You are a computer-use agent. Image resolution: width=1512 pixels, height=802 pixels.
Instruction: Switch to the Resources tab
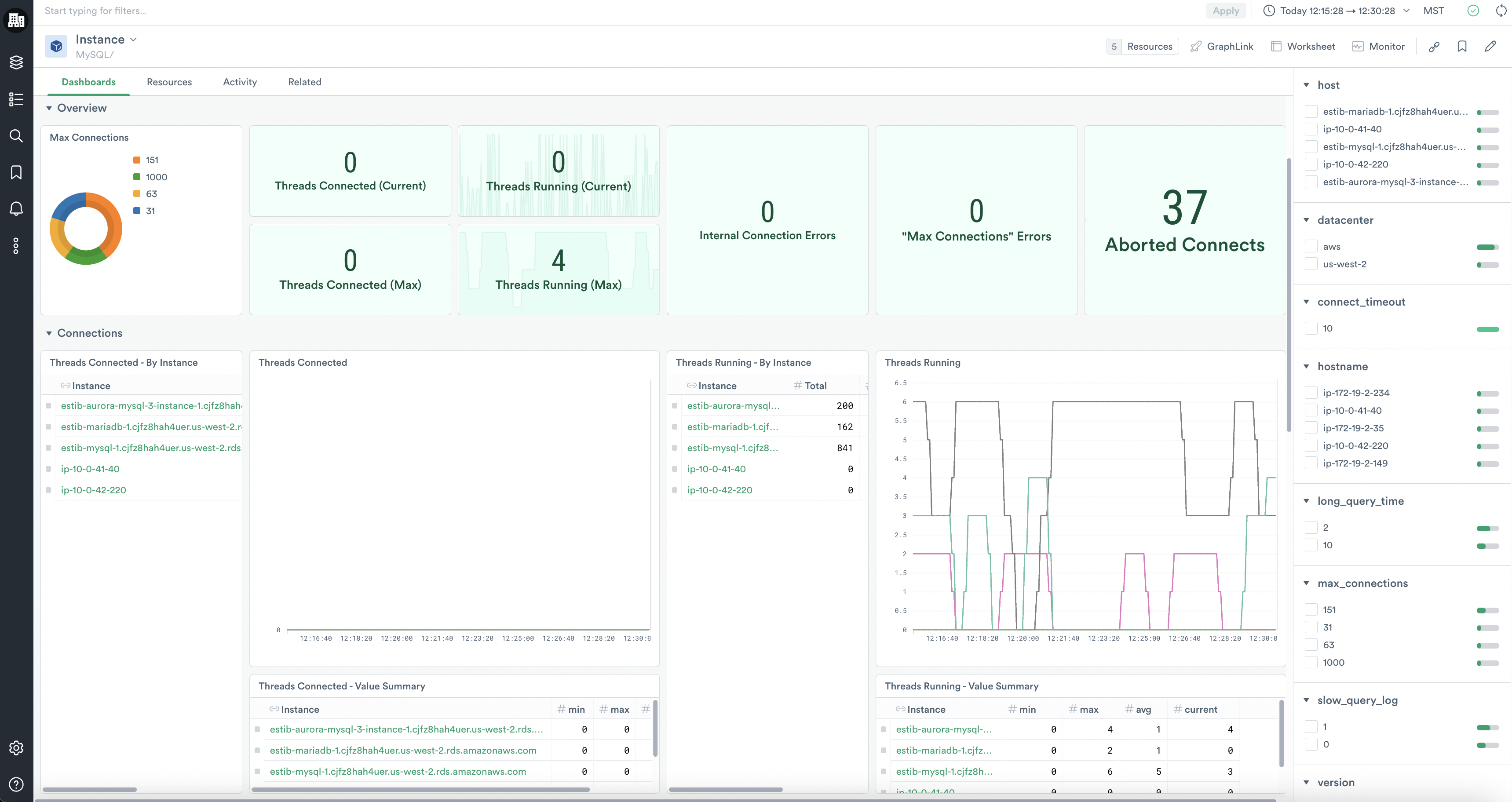pos(169,82)
